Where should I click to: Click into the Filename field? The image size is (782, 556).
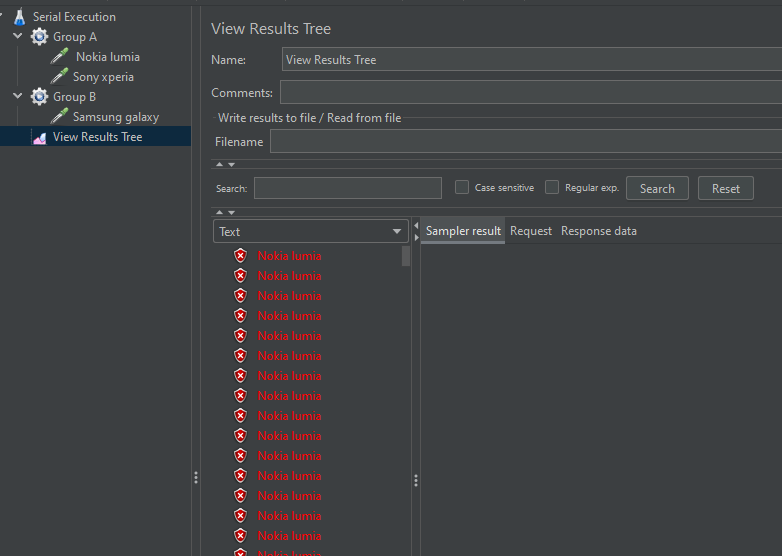tap(526, 142)
